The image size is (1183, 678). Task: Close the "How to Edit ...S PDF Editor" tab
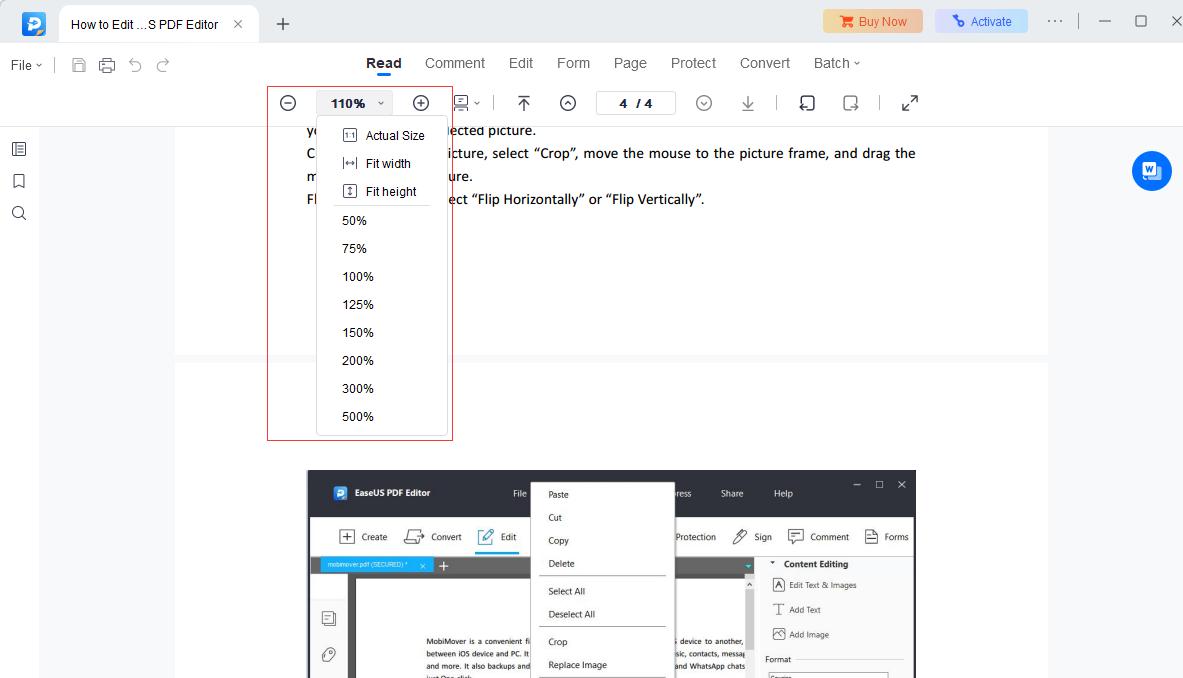point(238,24)
